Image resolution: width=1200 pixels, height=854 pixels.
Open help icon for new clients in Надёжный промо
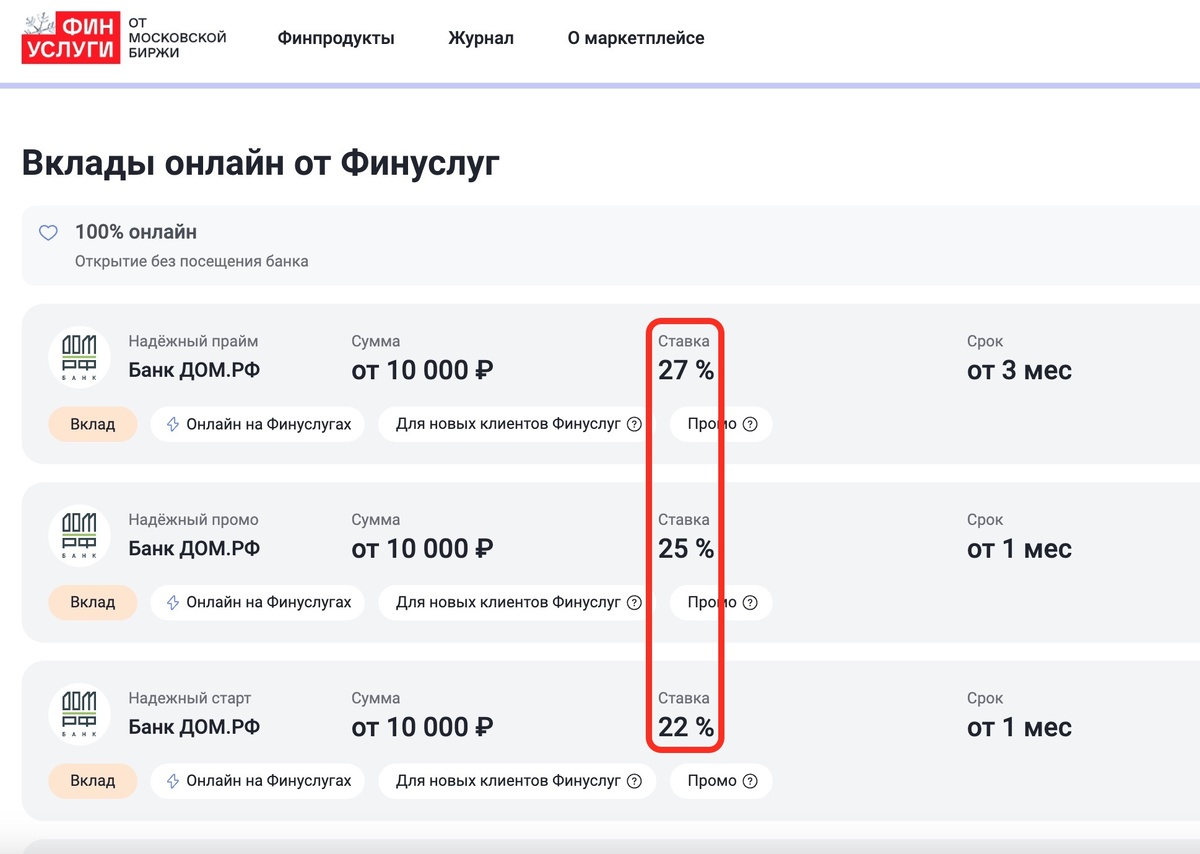(634, 603)
